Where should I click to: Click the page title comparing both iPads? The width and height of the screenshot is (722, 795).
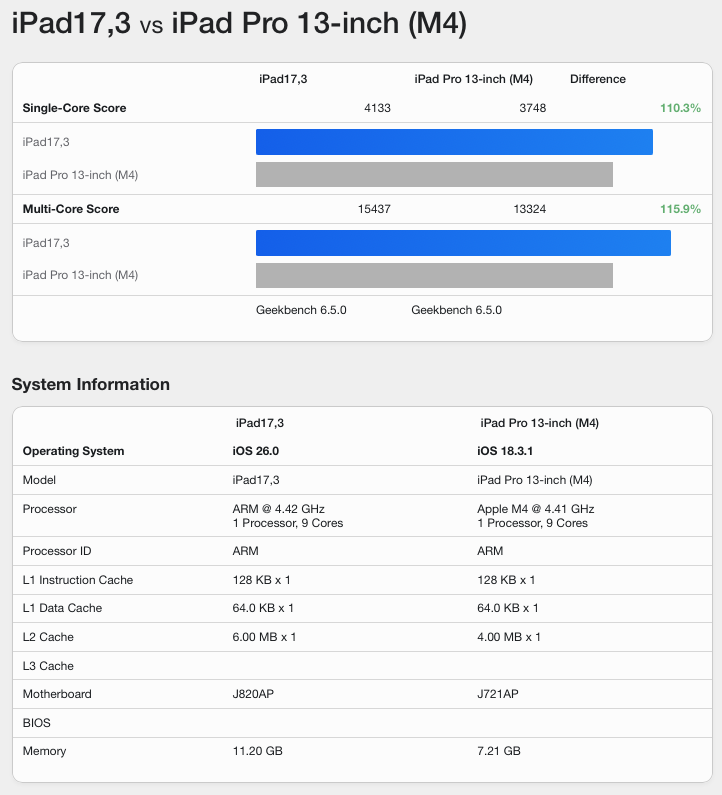(x=239, y=23)
